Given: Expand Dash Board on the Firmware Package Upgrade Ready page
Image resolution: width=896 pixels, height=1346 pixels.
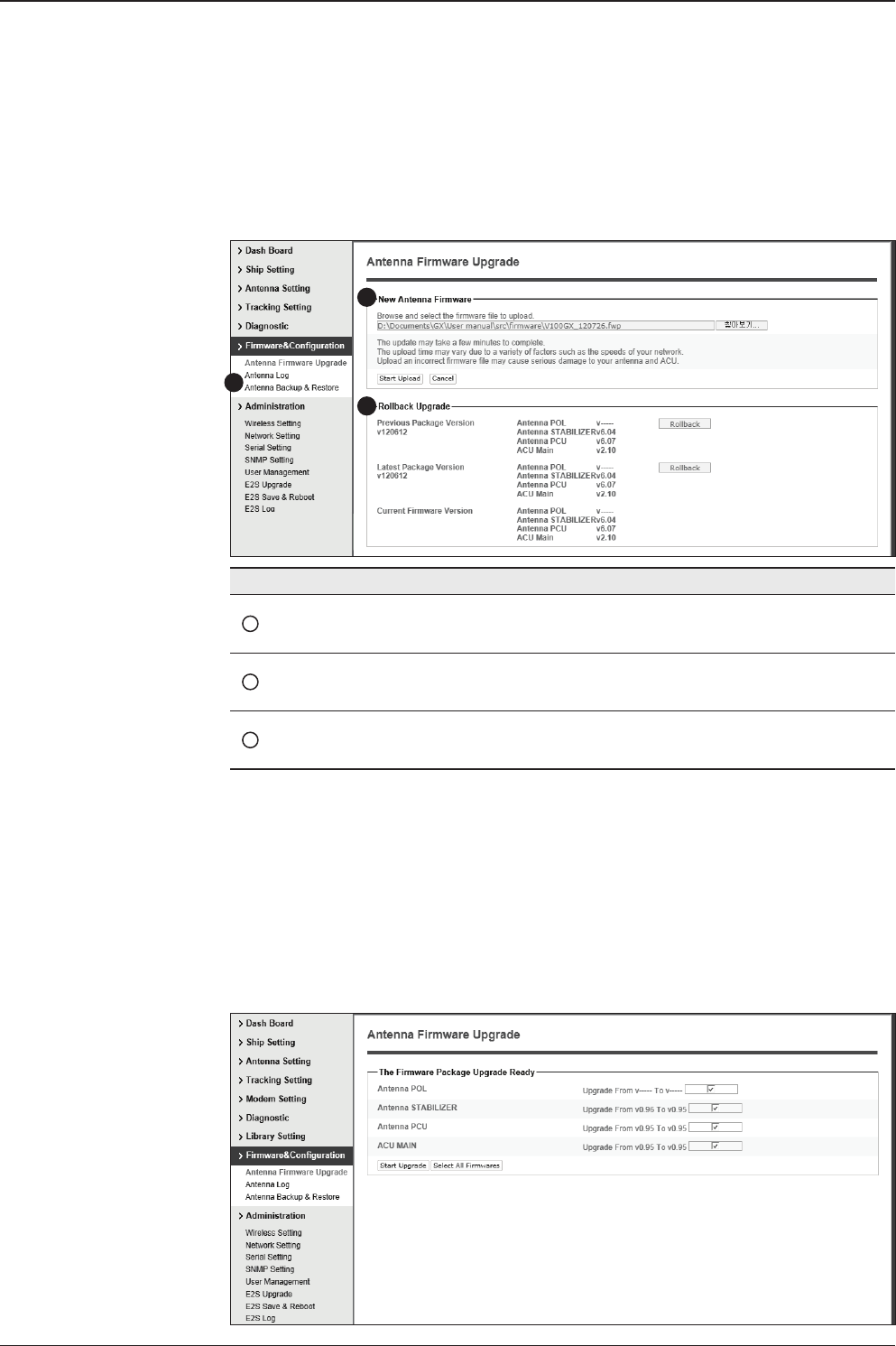Looking at the screenshot, I should coord(269,1024).
